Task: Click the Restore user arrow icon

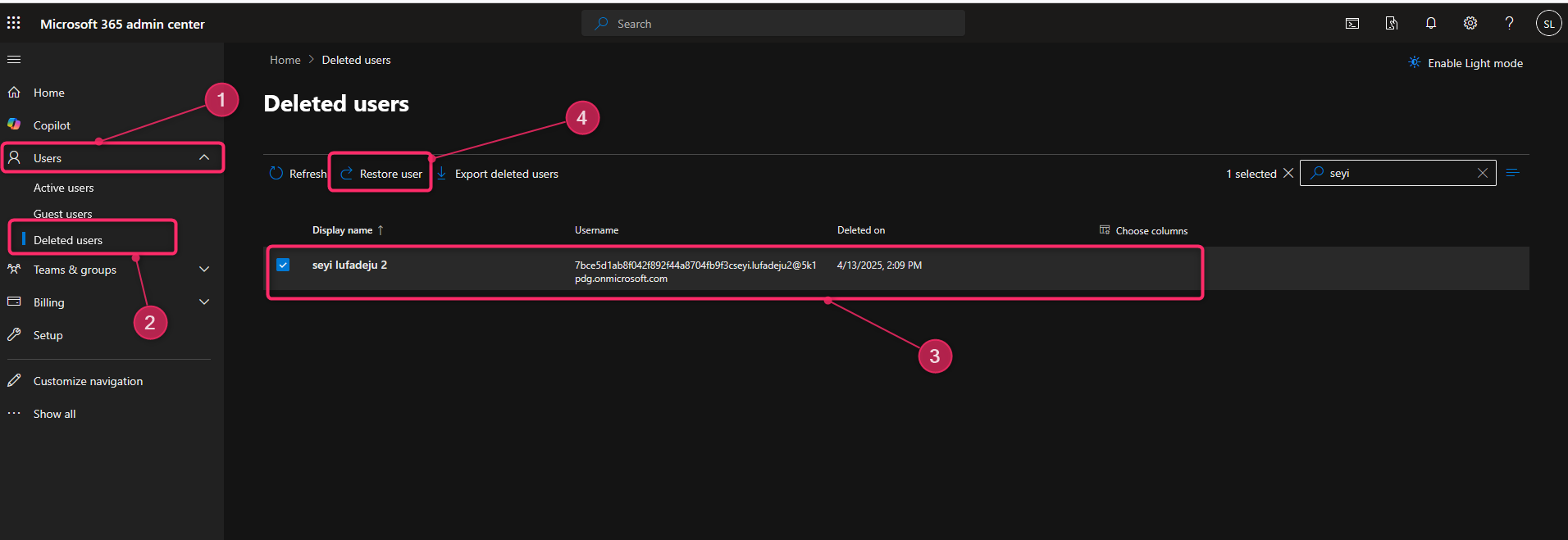Action: (347, 174)
